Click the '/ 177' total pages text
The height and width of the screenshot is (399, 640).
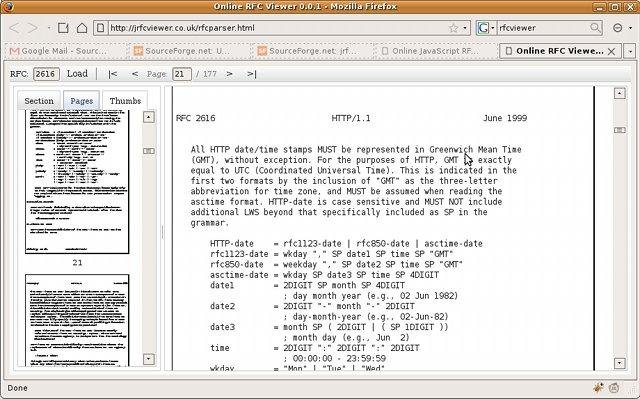tap(206, 74)
